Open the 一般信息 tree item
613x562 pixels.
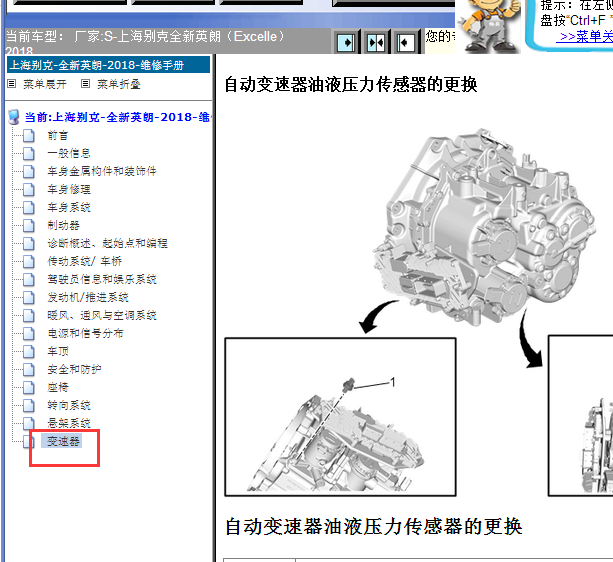tap(69, 153)
